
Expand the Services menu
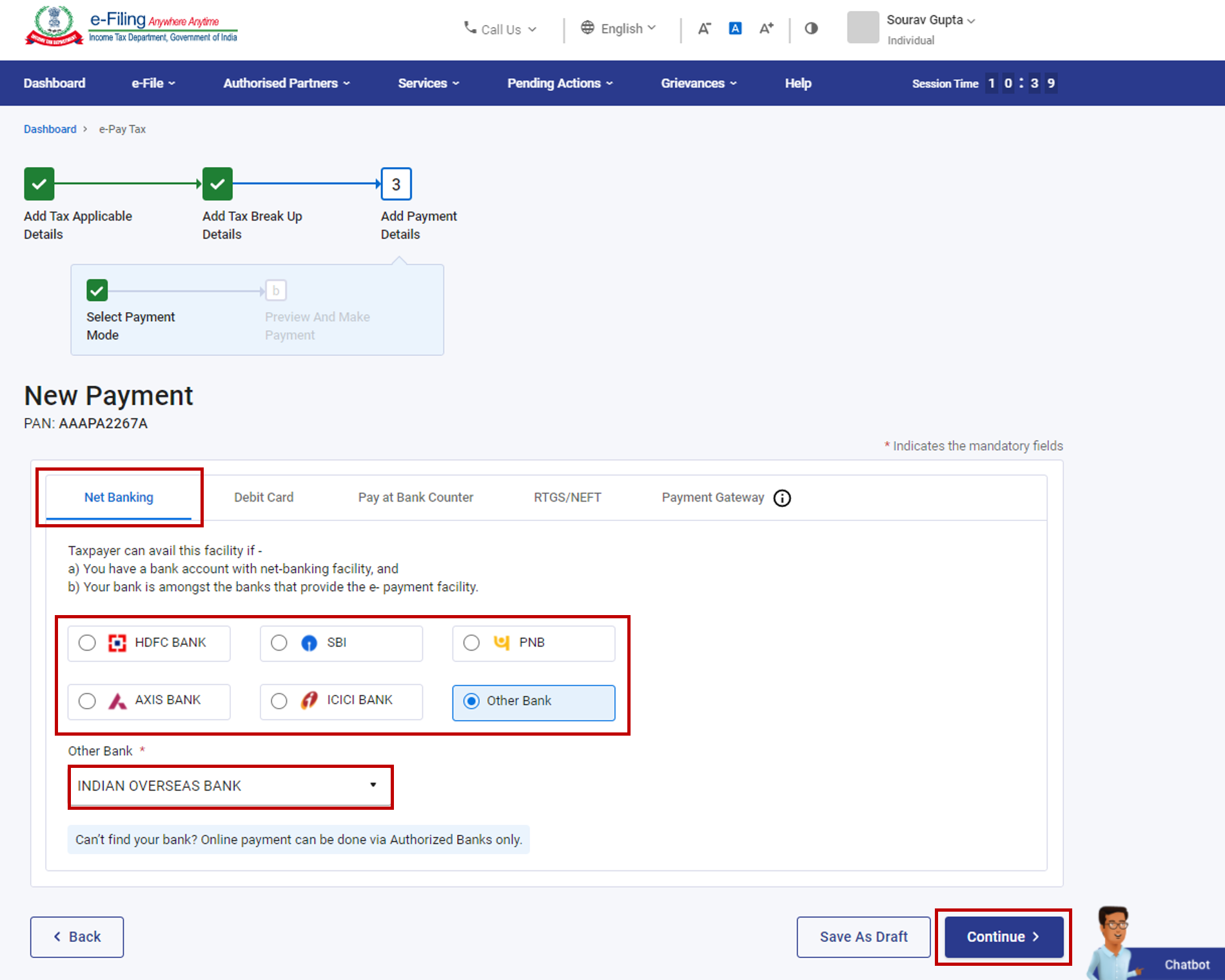pos(427,83)
